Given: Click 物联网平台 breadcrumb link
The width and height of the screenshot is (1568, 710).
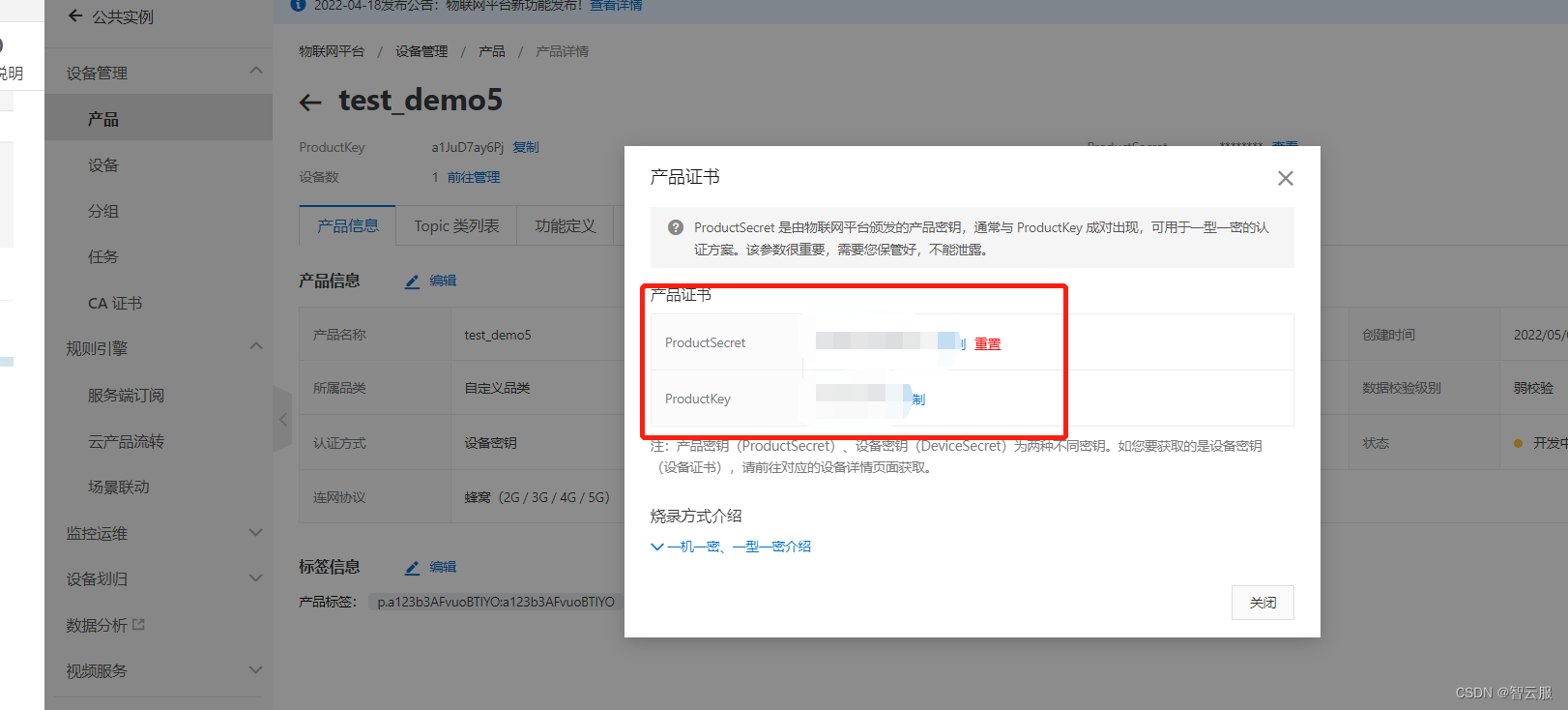Looking at the screenshot, I should tap(332, 51).
